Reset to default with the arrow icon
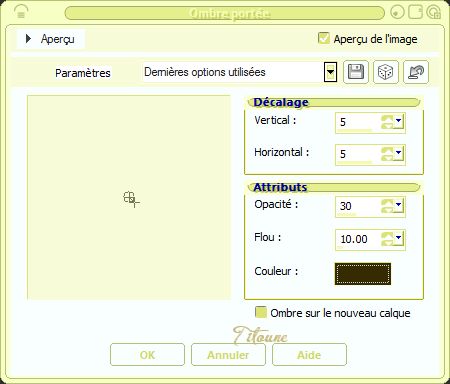The width and height of the screenshot is (450, 384). click(416, 72)
